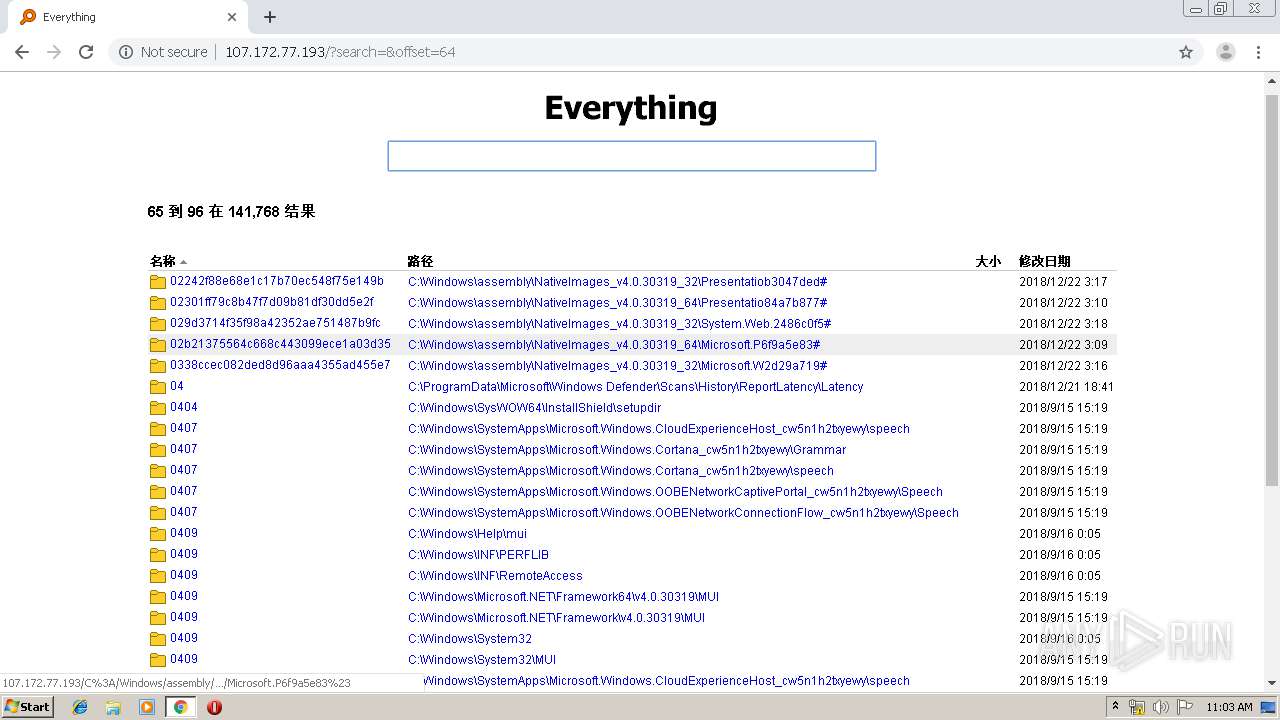1280x720 pixels.
Task: Open path C:\Windows\INF\RemoteAccess
Action: [495, 576]
